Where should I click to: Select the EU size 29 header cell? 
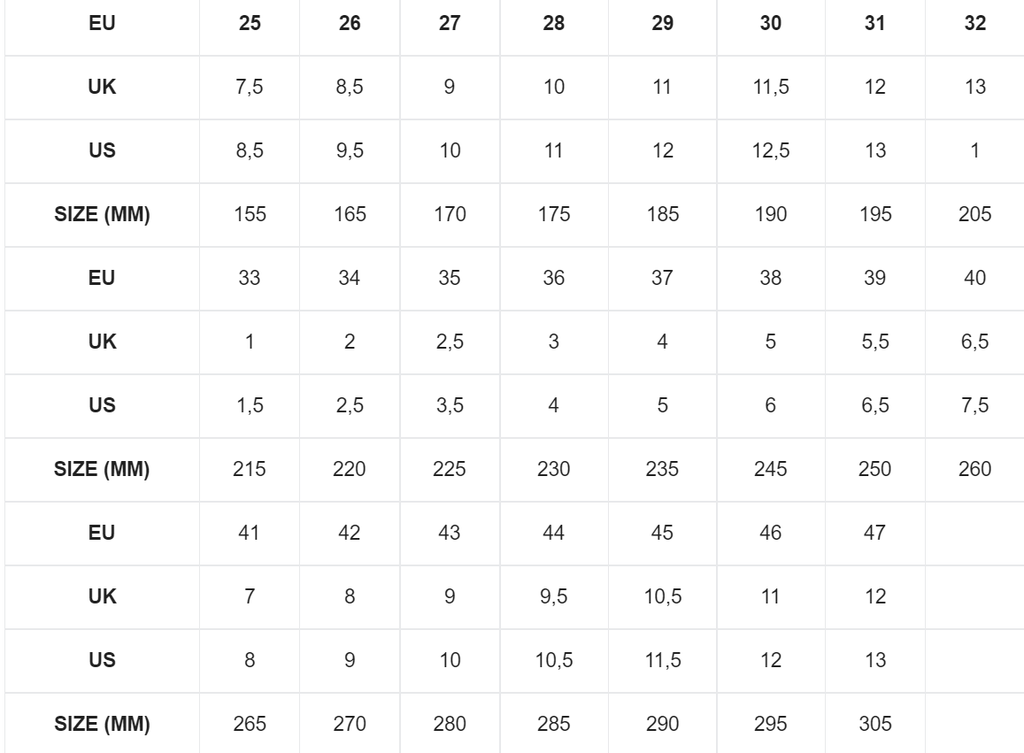coord(662,24)
